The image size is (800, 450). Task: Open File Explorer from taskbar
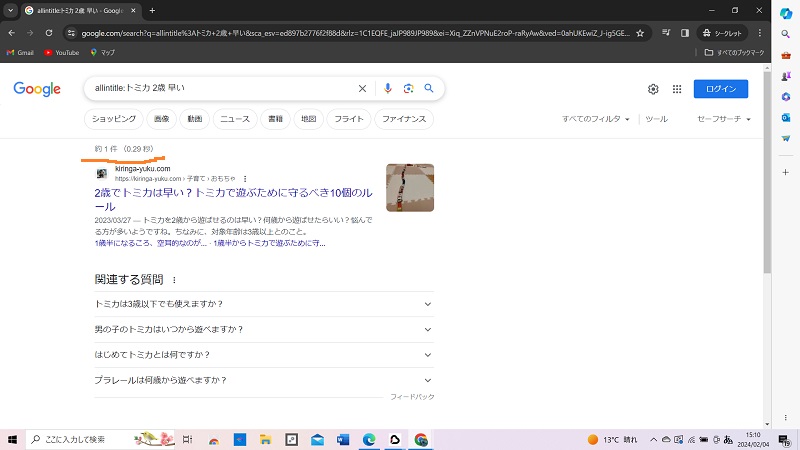[x=265, y=439]
